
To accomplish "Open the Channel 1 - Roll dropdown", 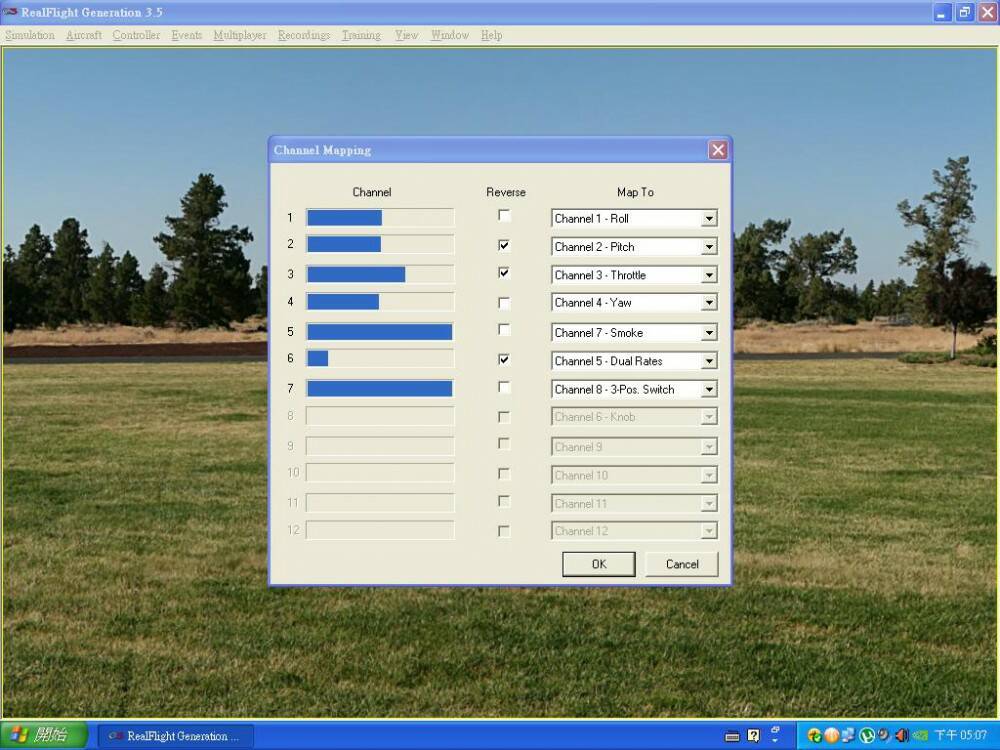I will [x=709, y=218].
